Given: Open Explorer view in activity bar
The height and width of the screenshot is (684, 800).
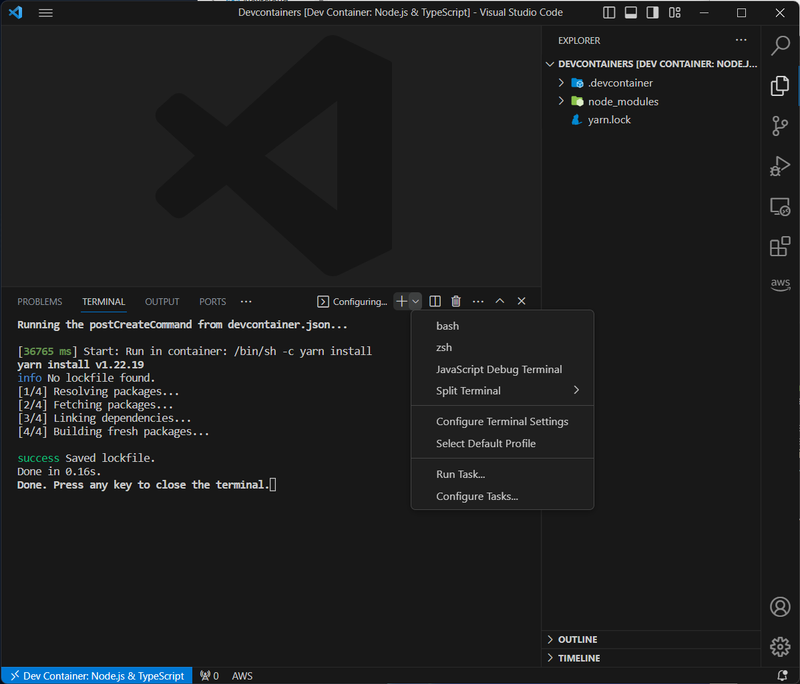Looking at the screenshot, I should pos(780,86).
